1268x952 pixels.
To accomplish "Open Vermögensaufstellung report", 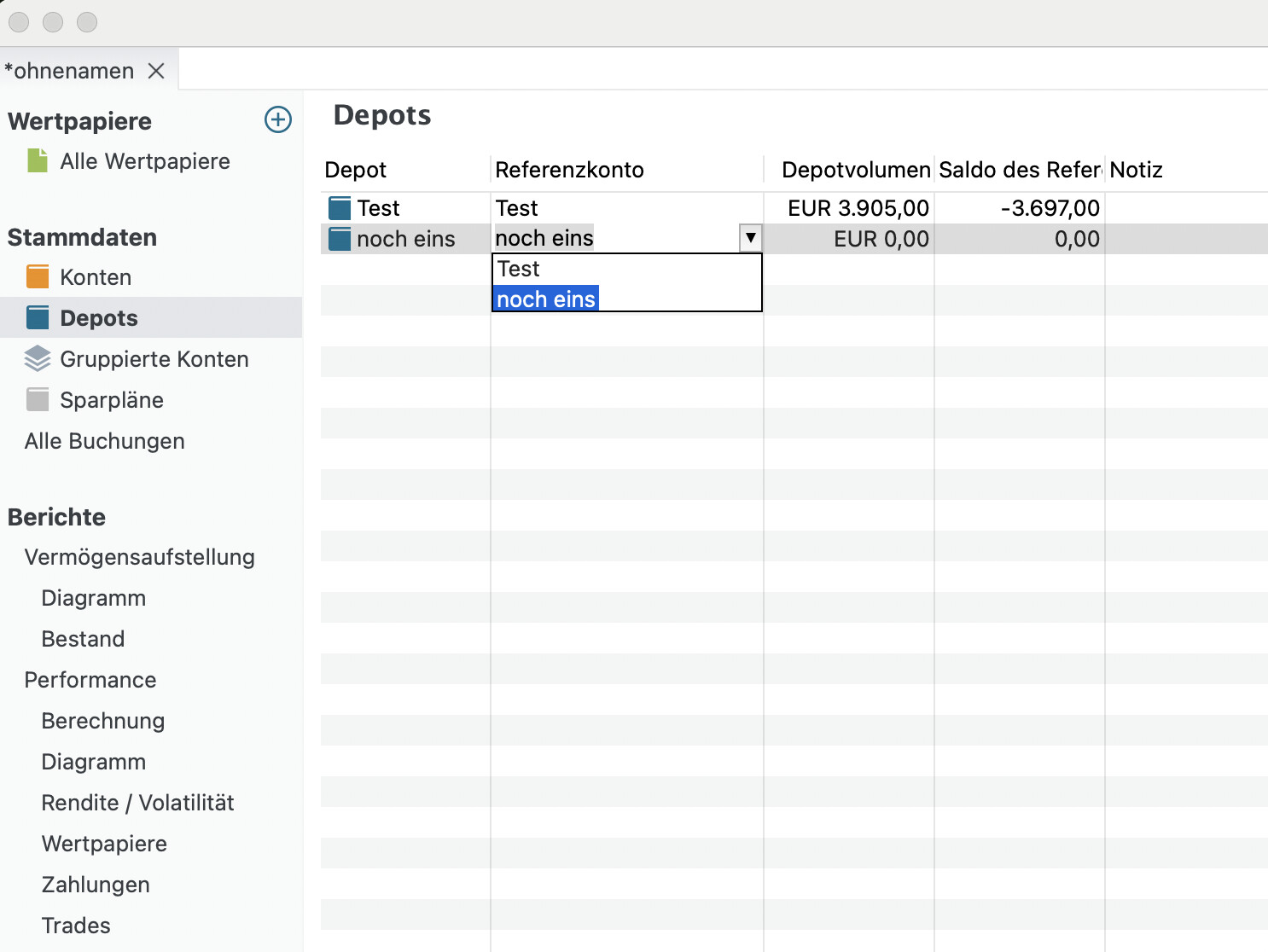I will [x=139, y=557].
